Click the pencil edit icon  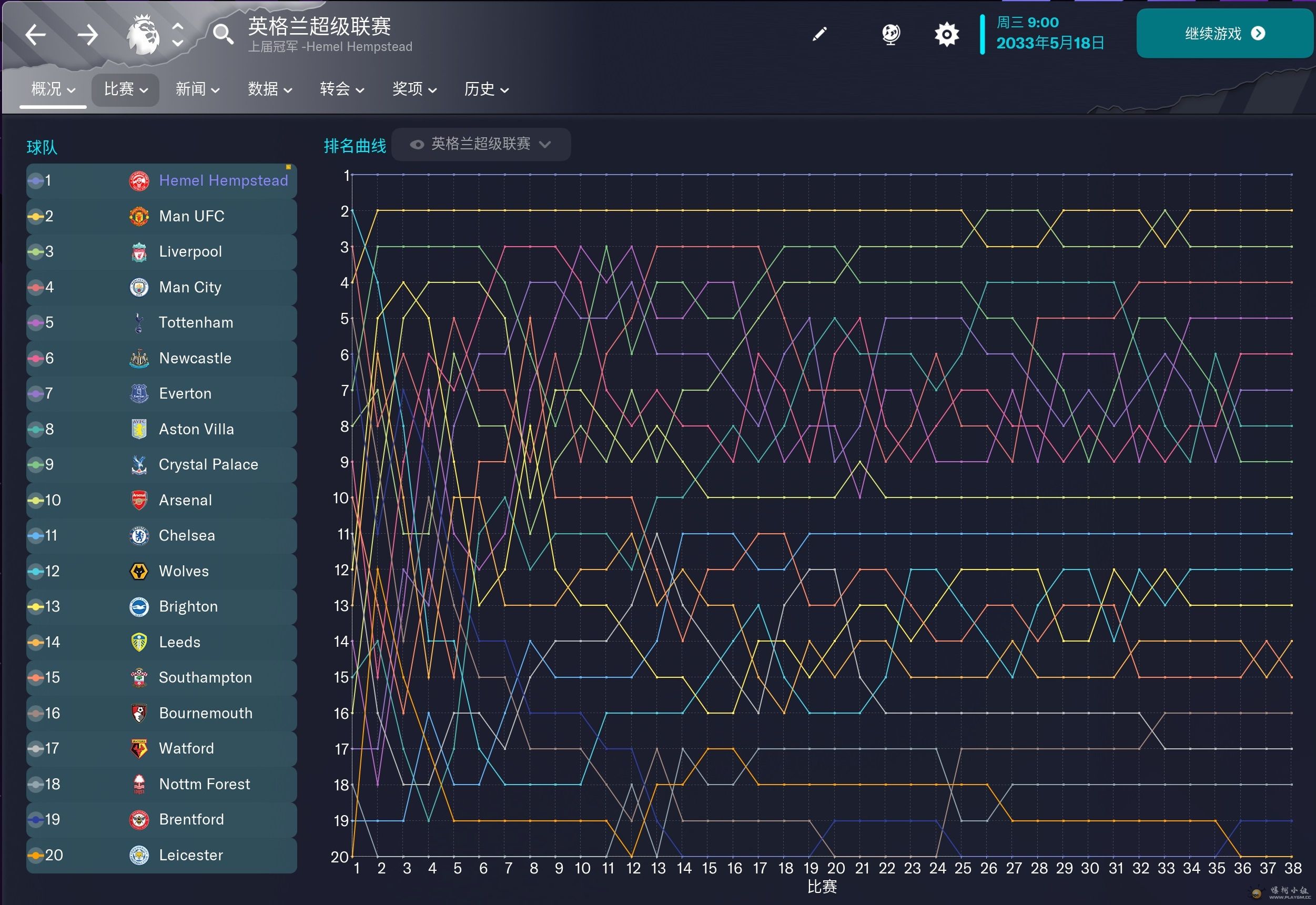(x=819, y=34)
